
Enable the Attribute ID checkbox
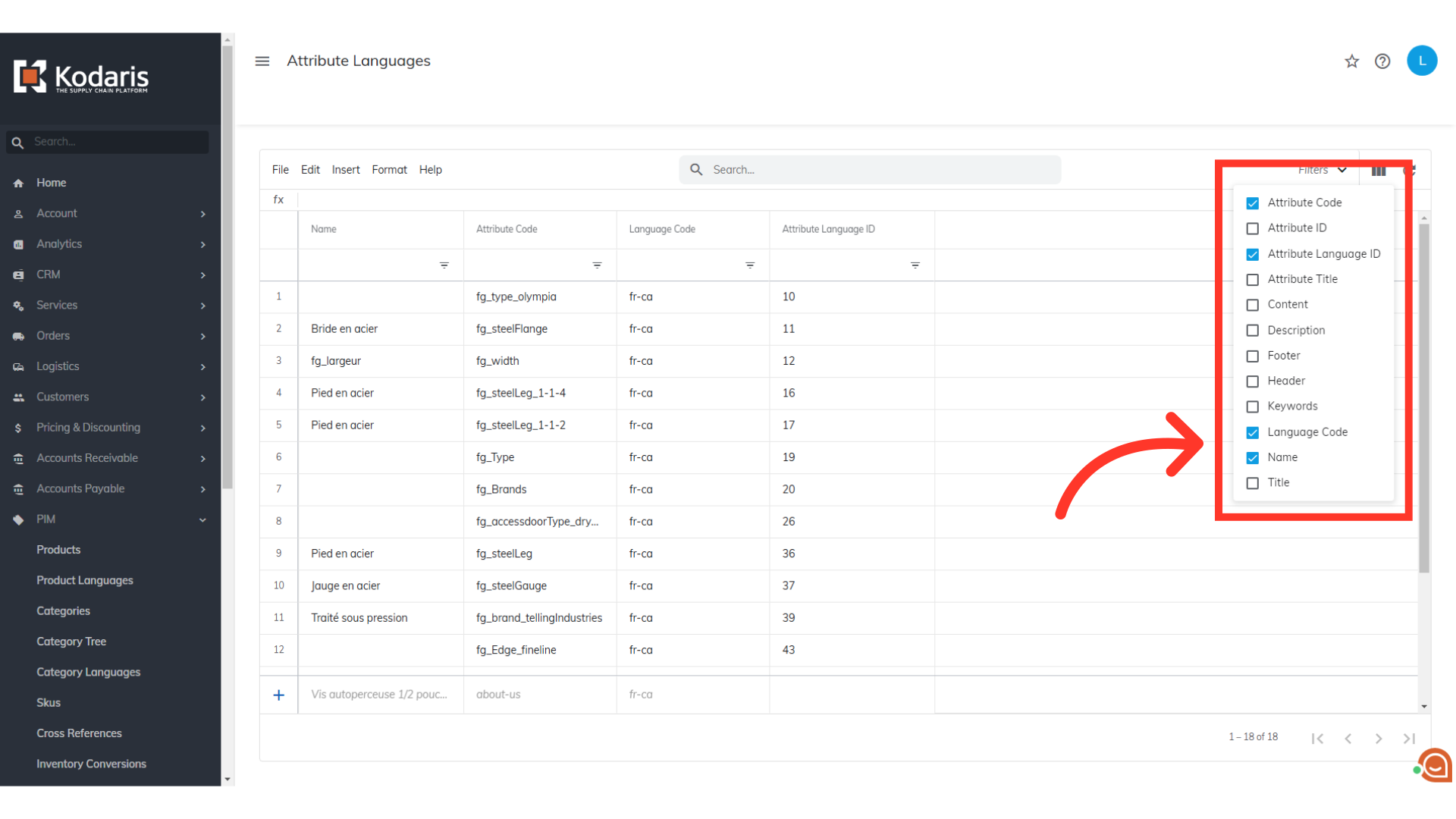coord(1253,228)
